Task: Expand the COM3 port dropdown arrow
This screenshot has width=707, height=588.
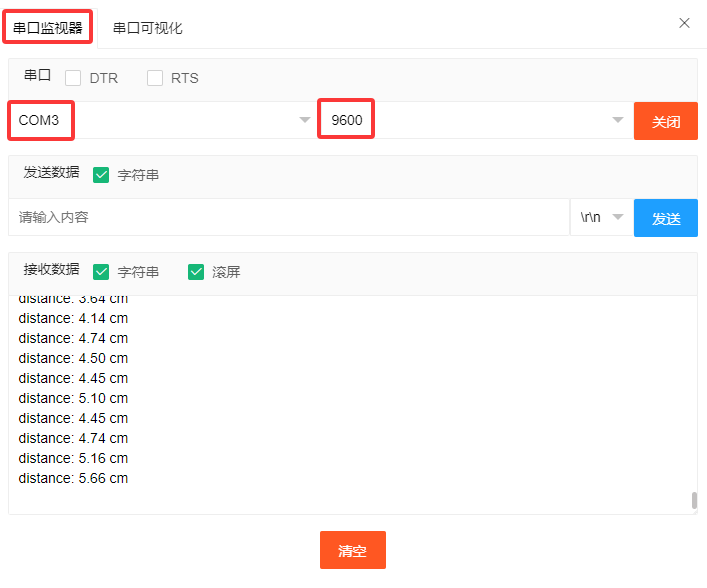Action: [x=305, y=120]
